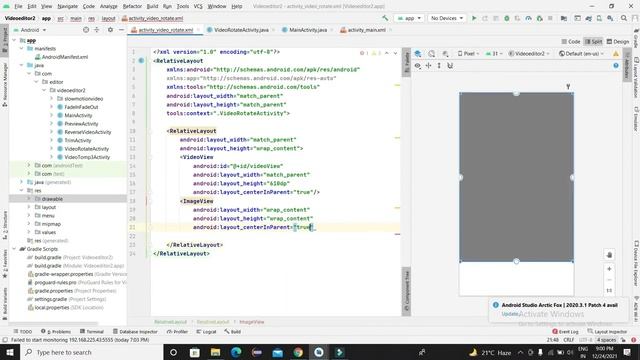Open the Default (en-us) locale dropdown
640x360 pixels.
tap(581, 53)
